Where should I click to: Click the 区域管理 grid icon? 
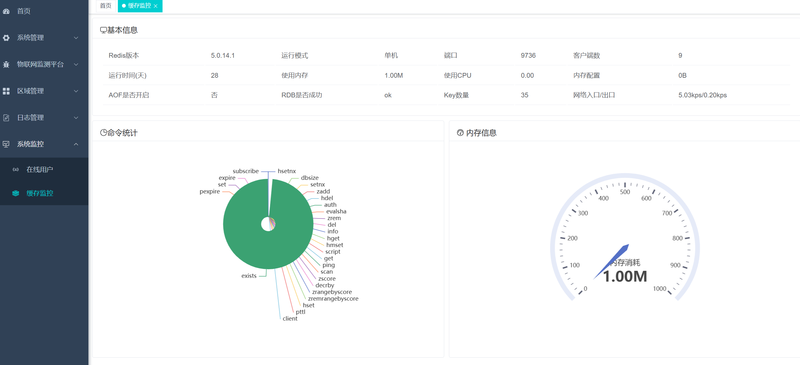point(6,91)
